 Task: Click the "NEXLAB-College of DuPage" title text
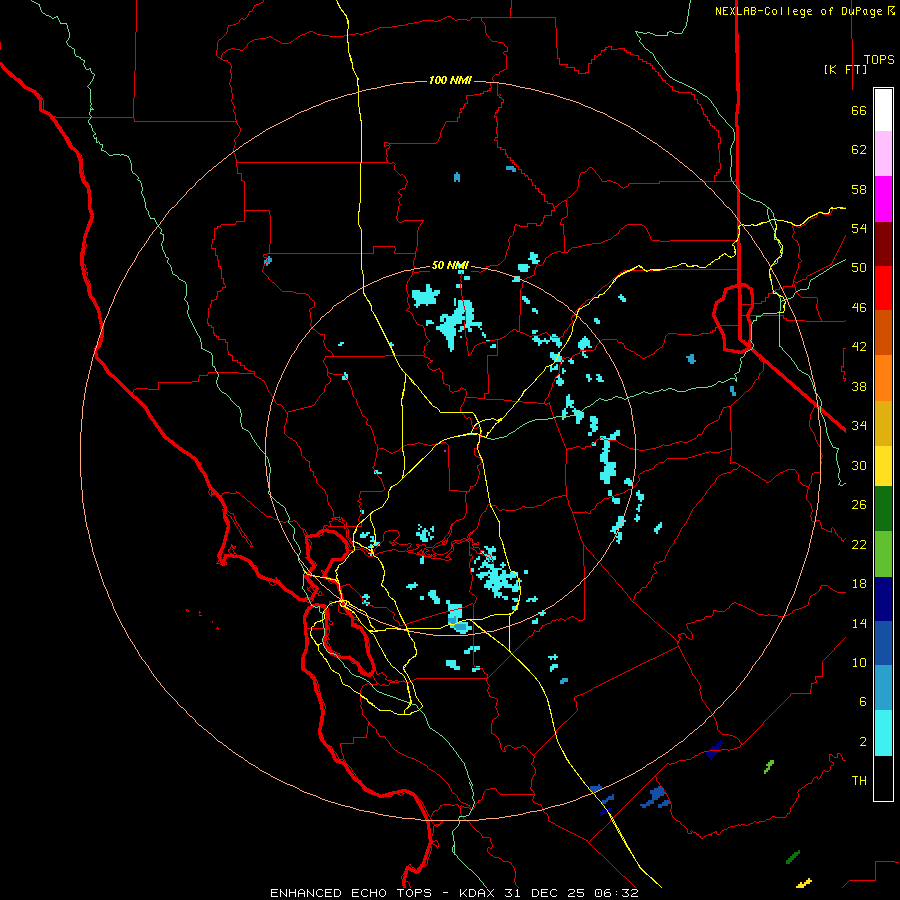(x=798, y=11)
